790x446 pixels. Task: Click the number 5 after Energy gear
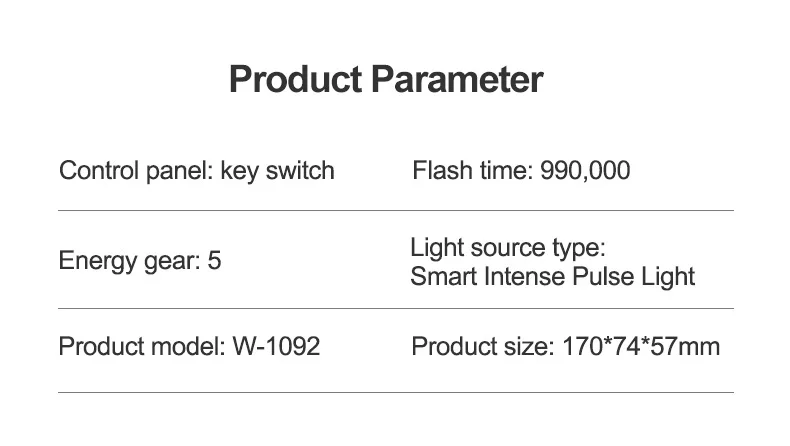(x=215, y=261)
